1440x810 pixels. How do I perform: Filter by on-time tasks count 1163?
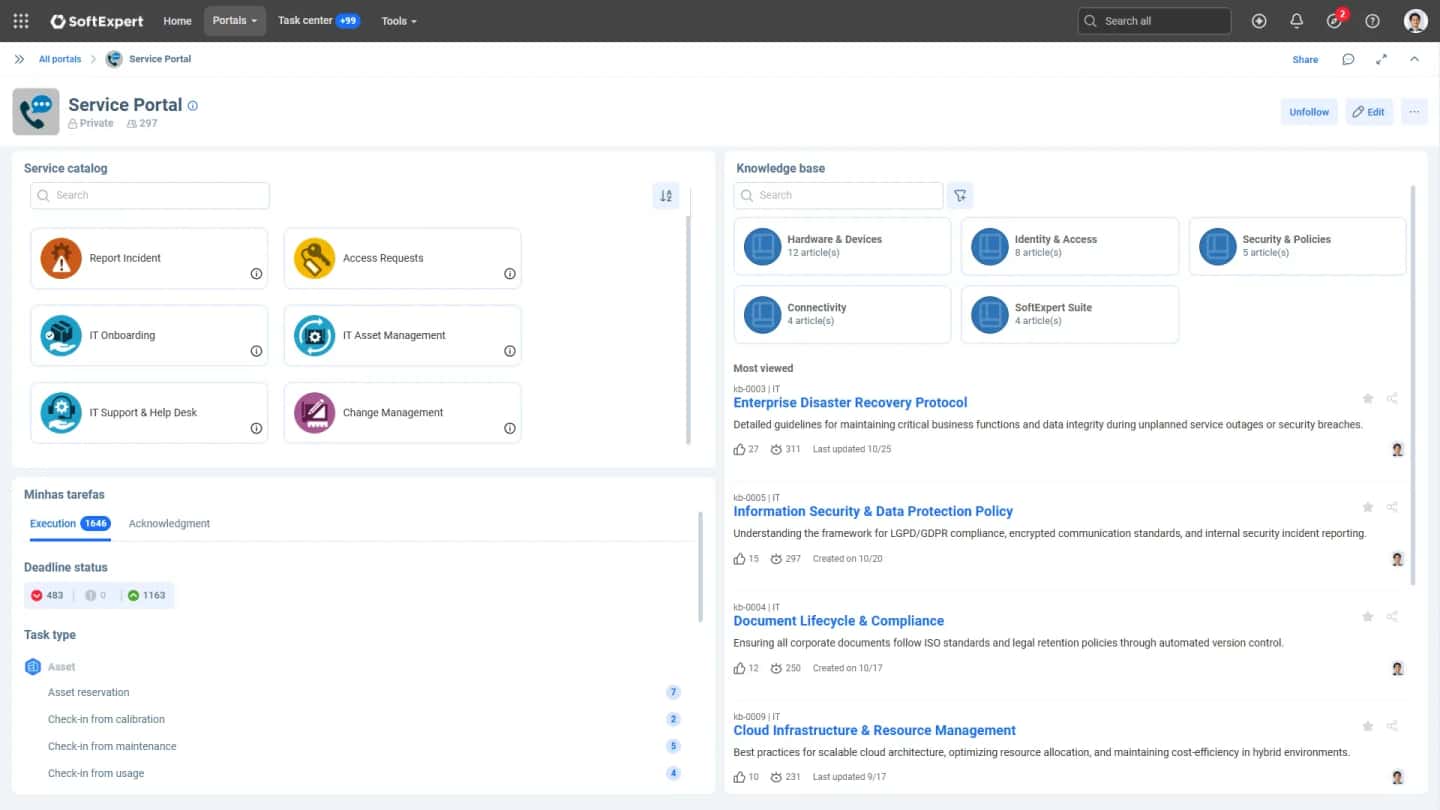coord(147,595)
